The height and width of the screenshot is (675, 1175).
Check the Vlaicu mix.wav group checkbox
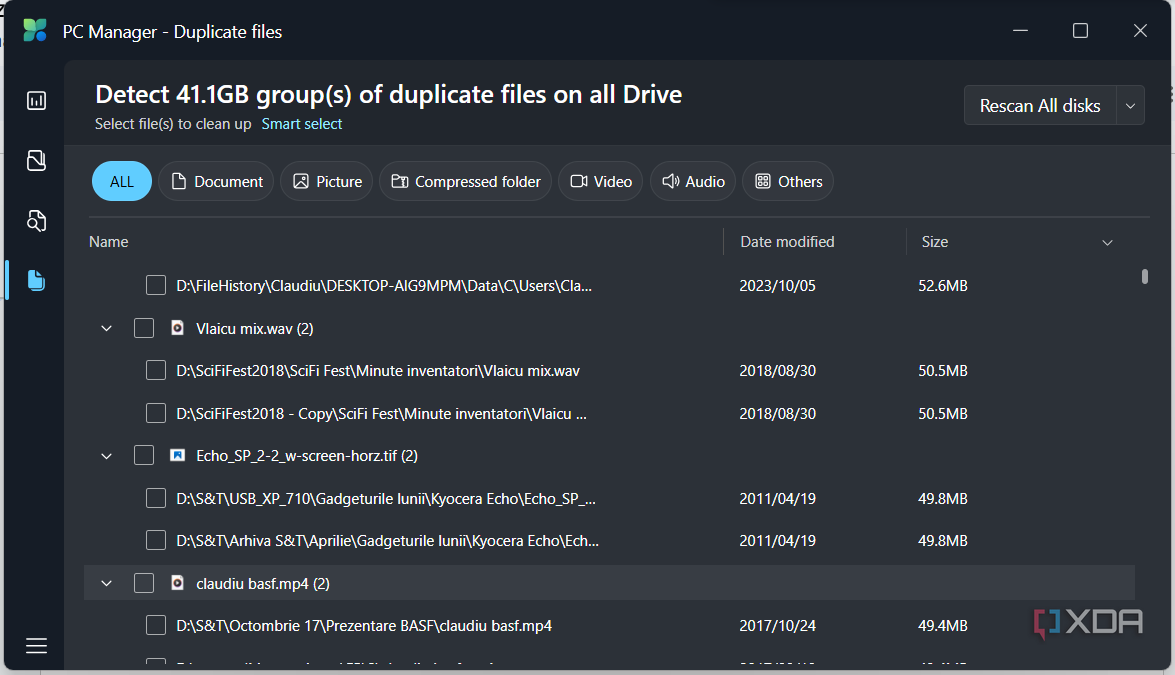144,328
